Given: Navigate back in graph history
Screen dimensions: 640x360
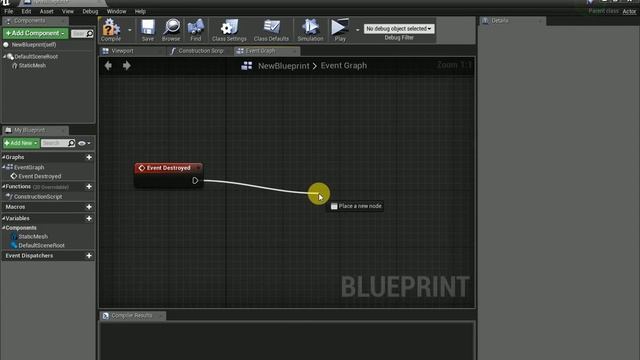Looking at the screenshot, I should pos(108,65).
